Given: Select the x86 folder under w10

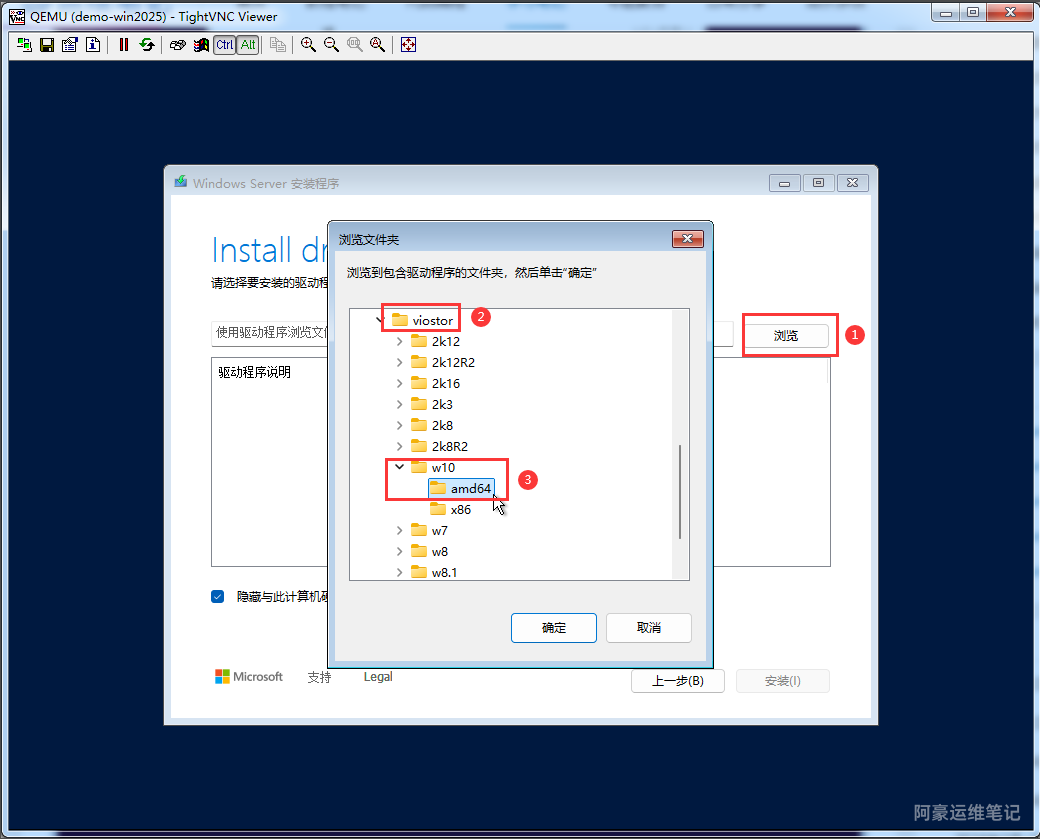Looking at the screenshot, I should (460, 509).
